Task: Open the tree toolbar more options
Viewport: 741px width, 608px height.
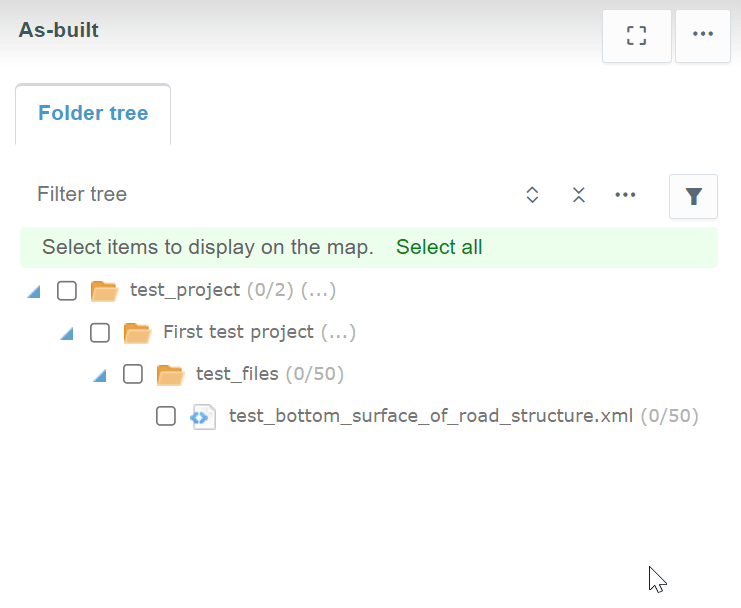Action: 625,195
